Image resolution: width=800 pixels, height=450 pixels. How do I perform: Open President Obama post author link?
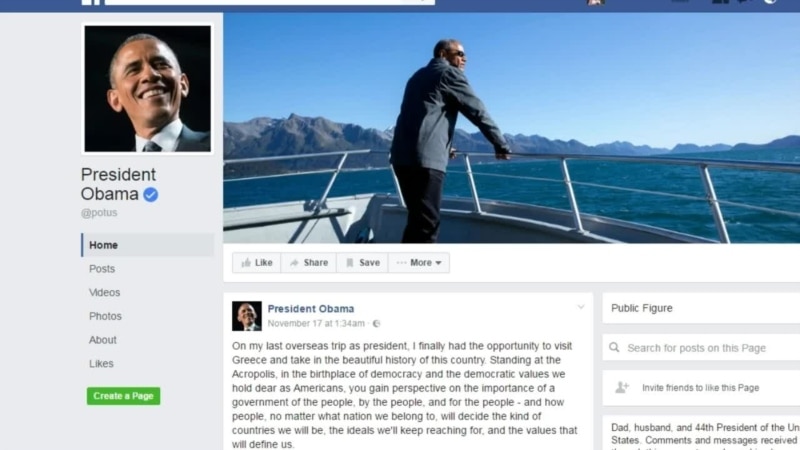pos(311,309)
